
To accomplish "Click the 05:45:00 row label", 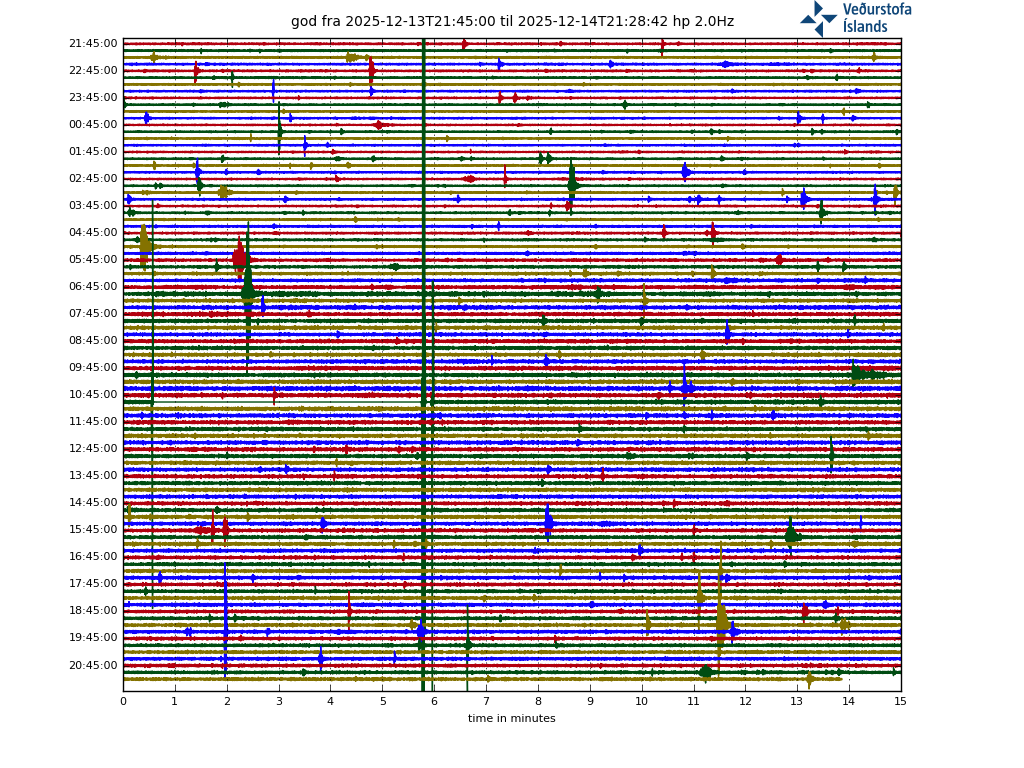I will pos(93,260).
